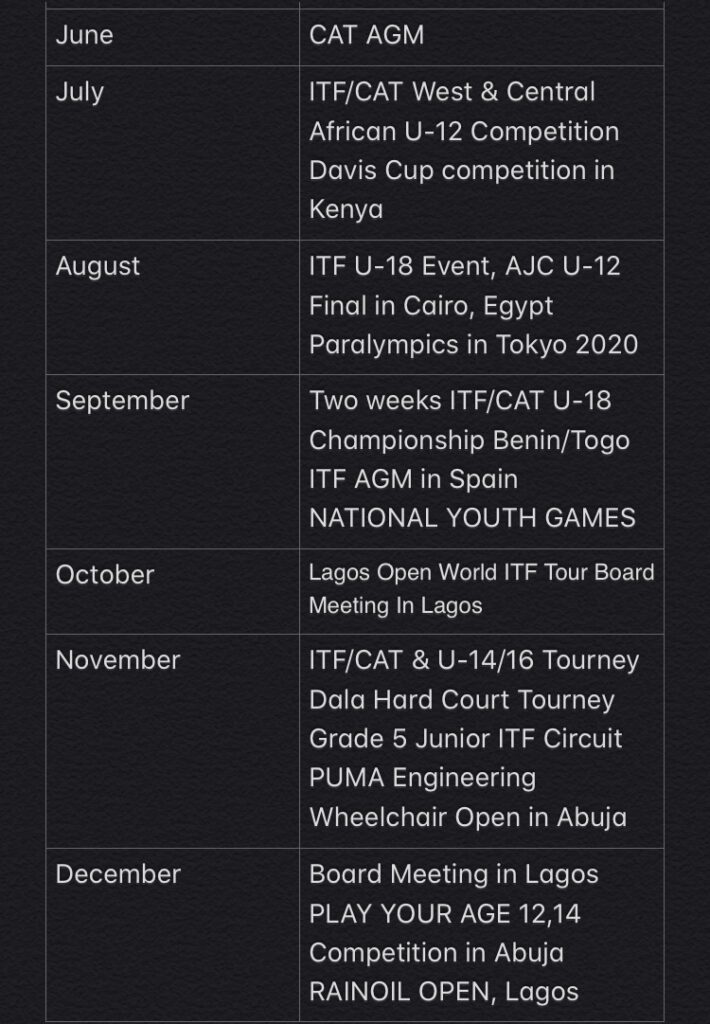The height and width of the screenshot is (1024, 710).
Task: Select Davis Cup competition in Kenya text
Action: tap(462, 190)
